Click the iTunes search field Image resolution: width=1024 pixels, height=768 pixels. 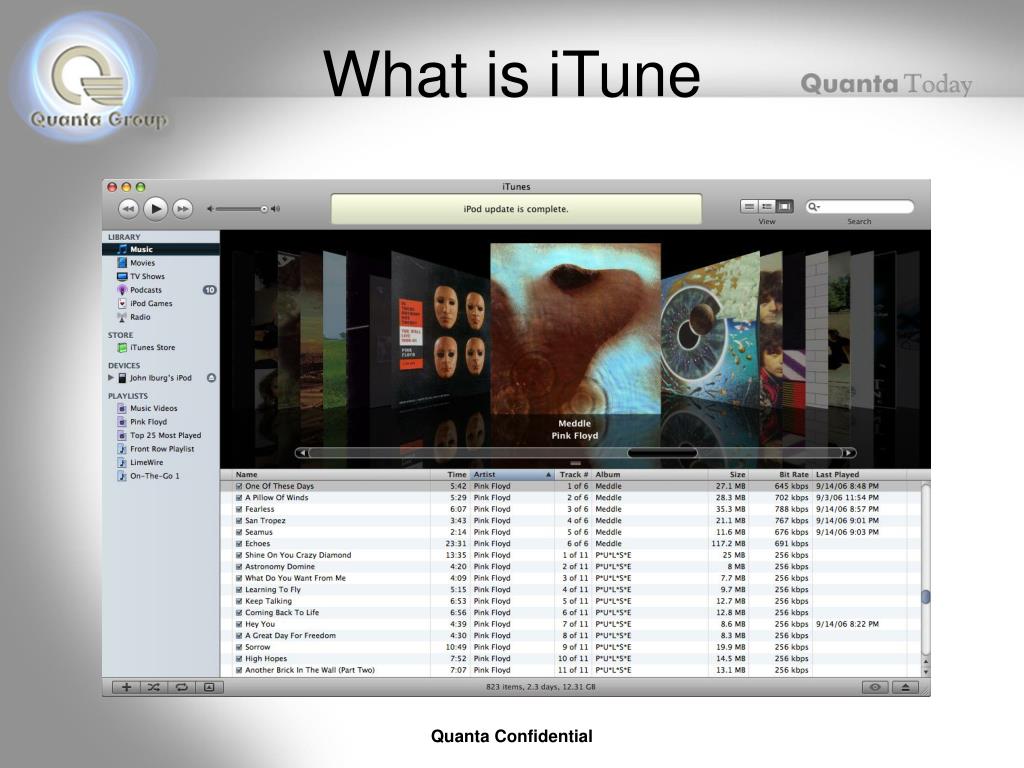[859, 207]
